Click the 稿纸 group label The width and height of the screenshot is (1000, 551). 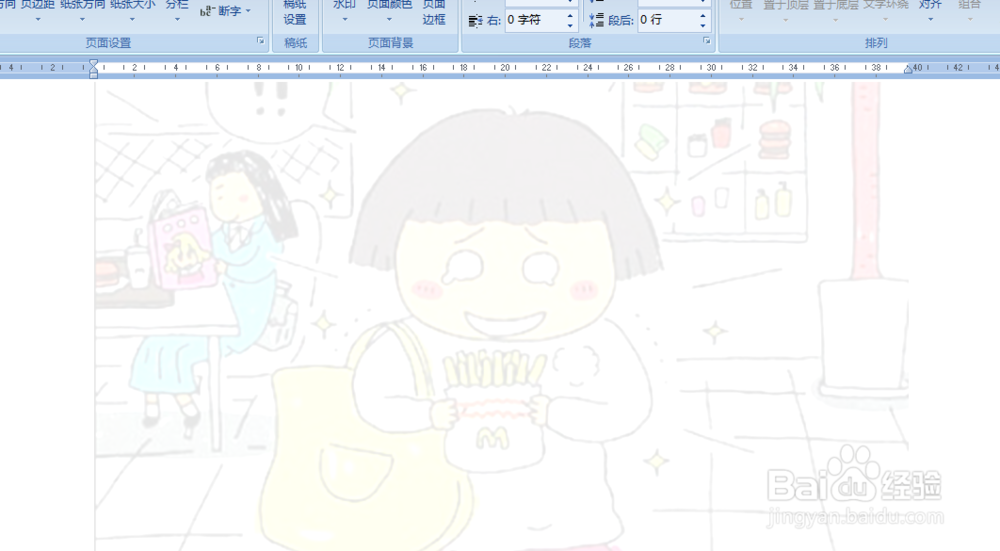(295, 43)
